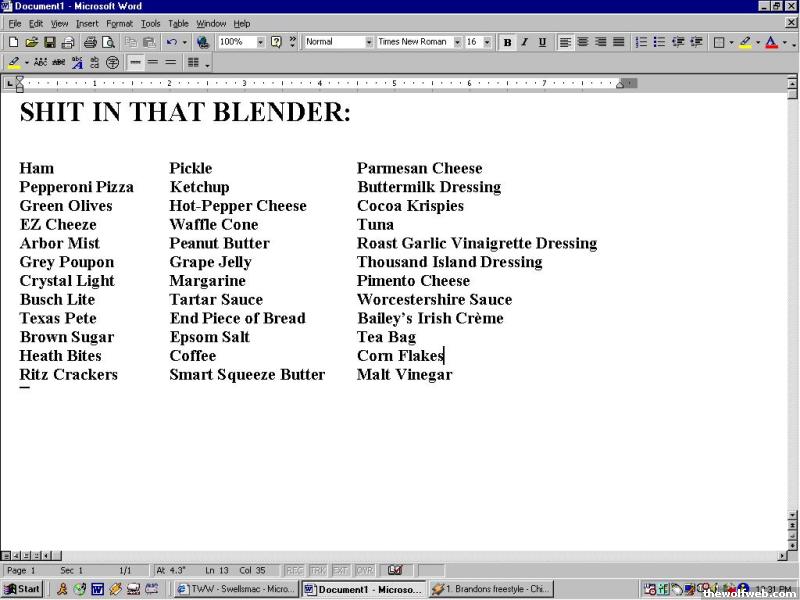Decrease the paragraph indent
This screenshot has width=800, height=600.
tap(678, 42)
